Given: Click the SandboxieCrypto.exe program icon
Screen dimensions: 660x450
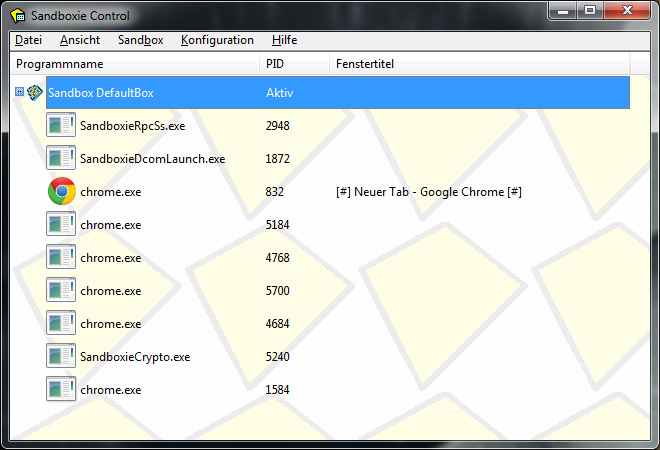Looking at the screenshot, I should click(61, 356).
